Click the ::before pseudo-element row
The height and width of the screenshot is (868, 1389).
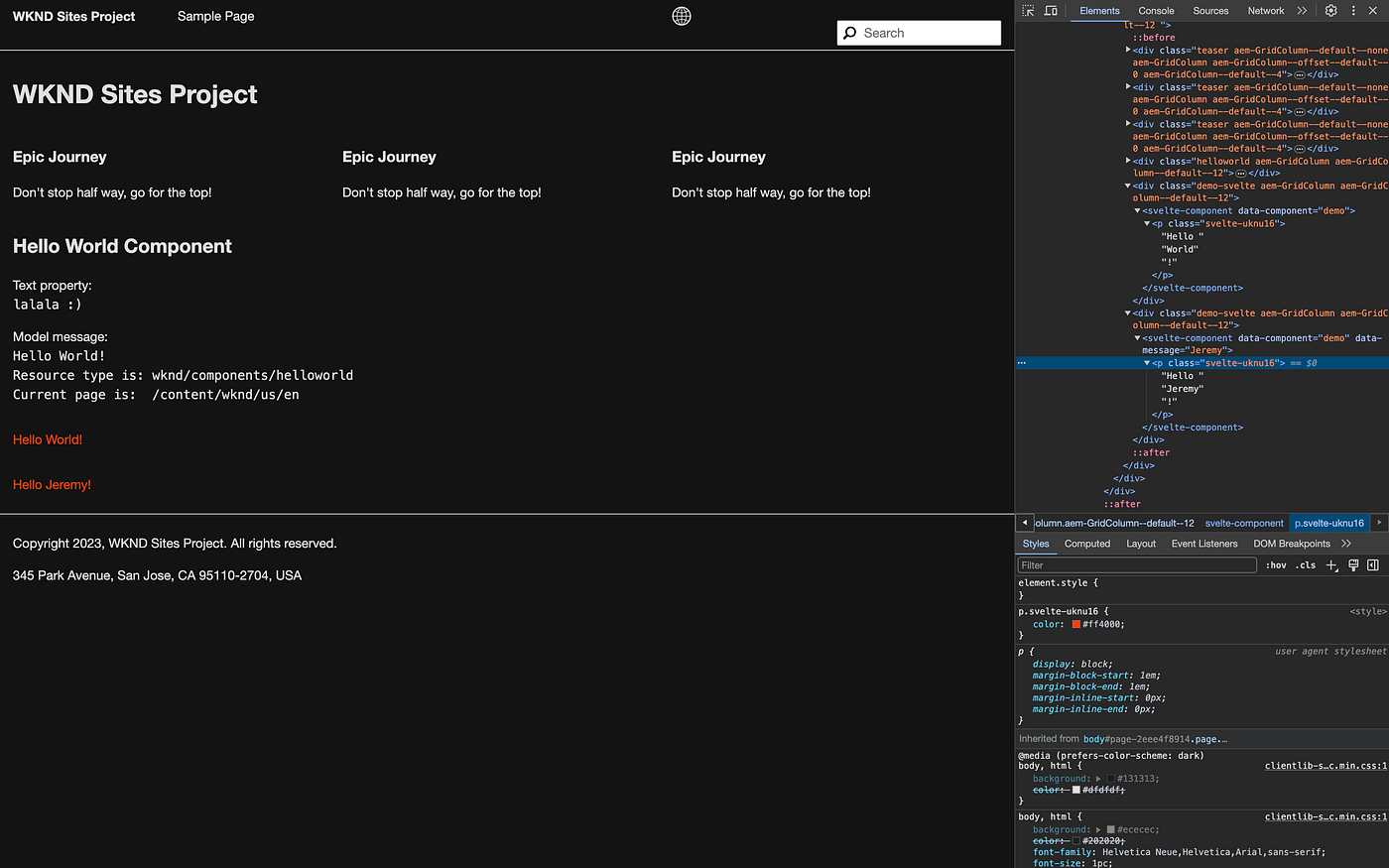[x=1154, y=38]
